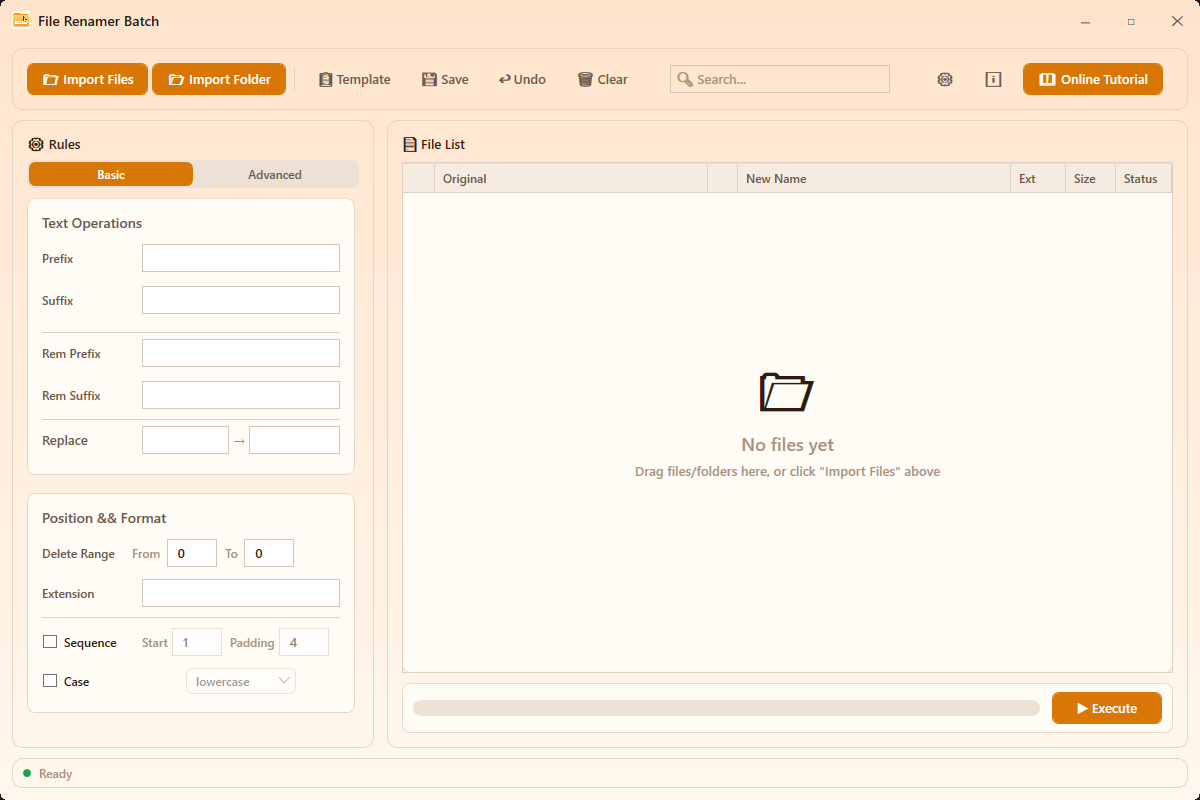The height and width of the screenshot is (800, 1200).
Task: Click the Import Folder button
Action: click(219, 79)
